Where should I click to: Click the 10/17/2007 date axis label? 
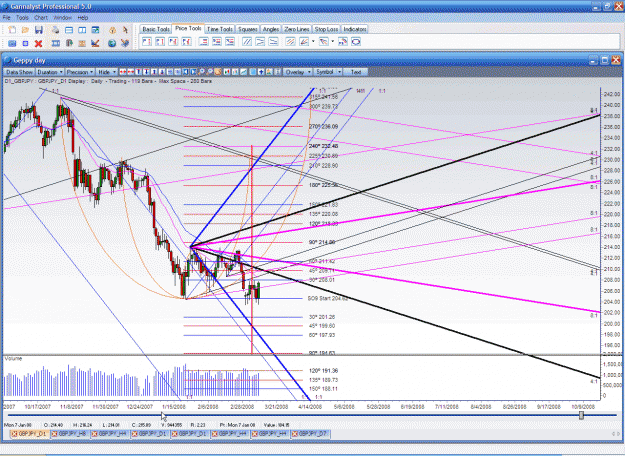pyautogui.click(x=37, y=407)
